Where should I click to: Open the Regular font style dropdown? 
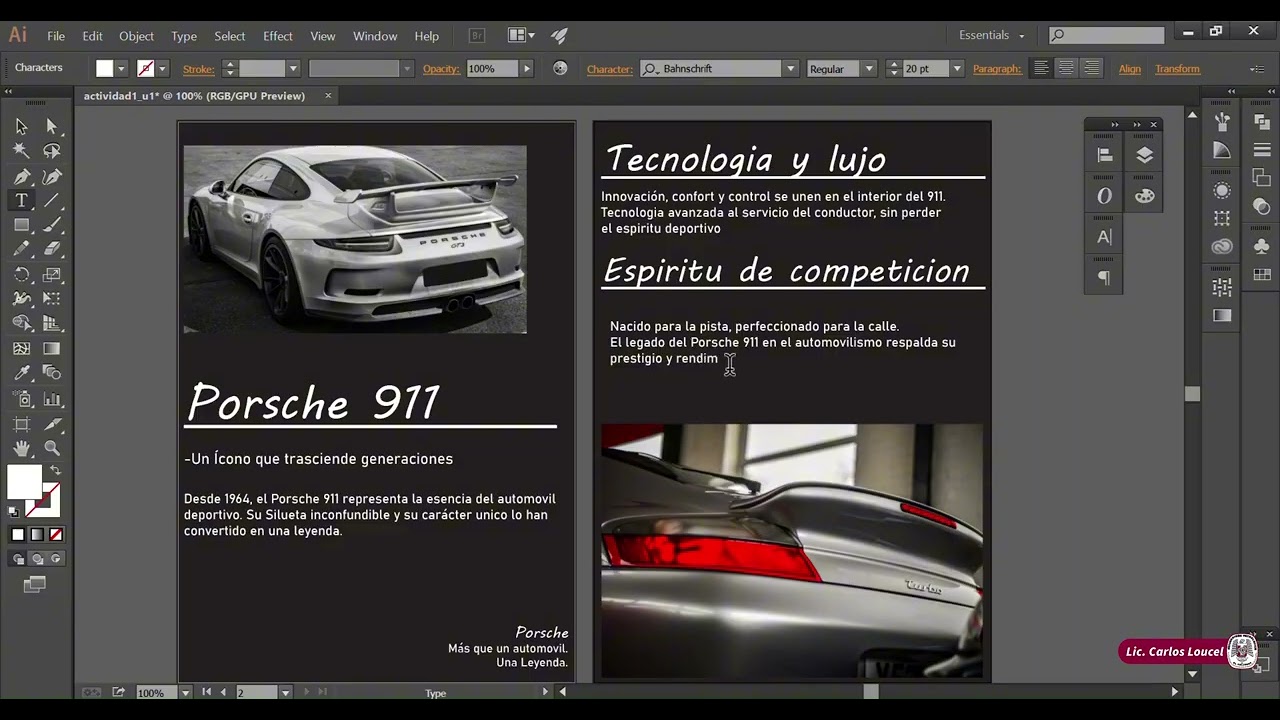[868, 69]
